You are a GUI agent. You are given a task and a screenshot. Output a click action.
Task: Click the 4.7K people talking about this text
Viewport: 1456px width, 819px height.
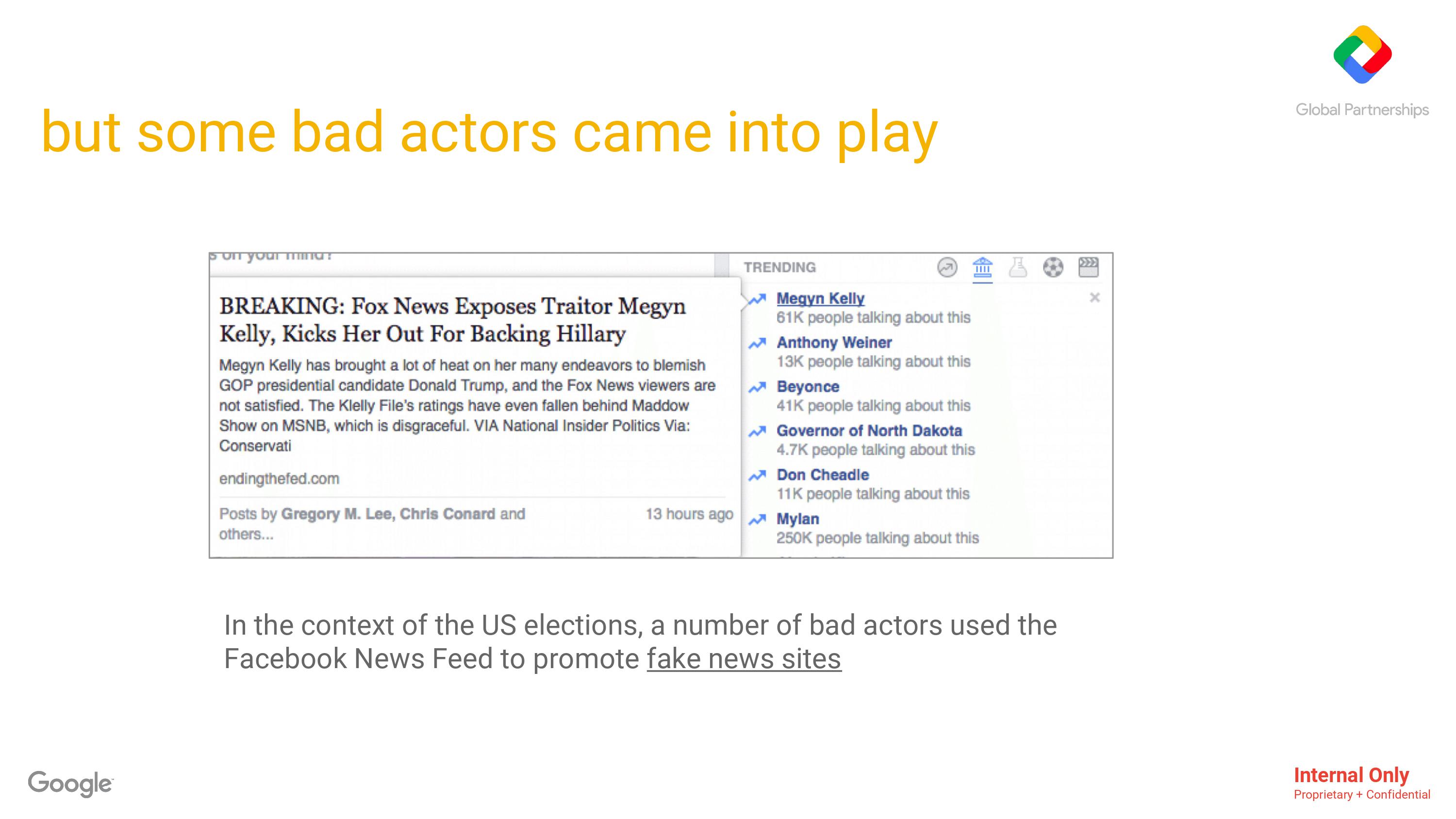pyautogui.click(x=876, y=450)
